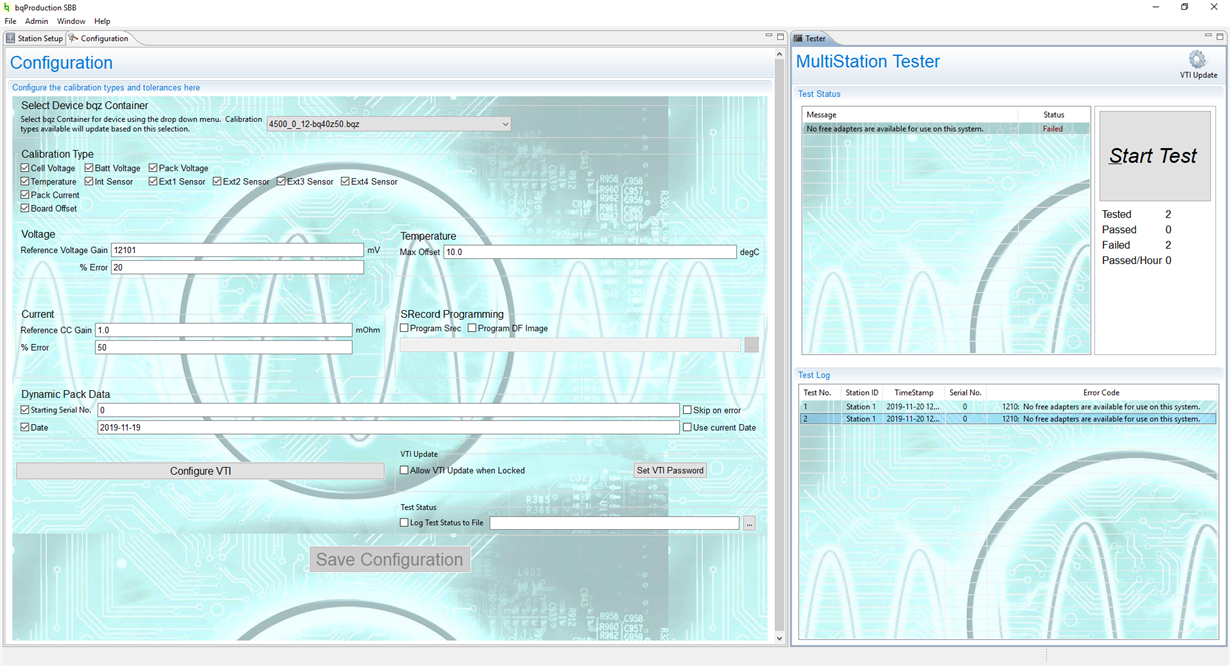Toggle the Date checkbox in Dynamic Pack Data
This screenshot has width=1230, height=666.
[x=25, y=427]
